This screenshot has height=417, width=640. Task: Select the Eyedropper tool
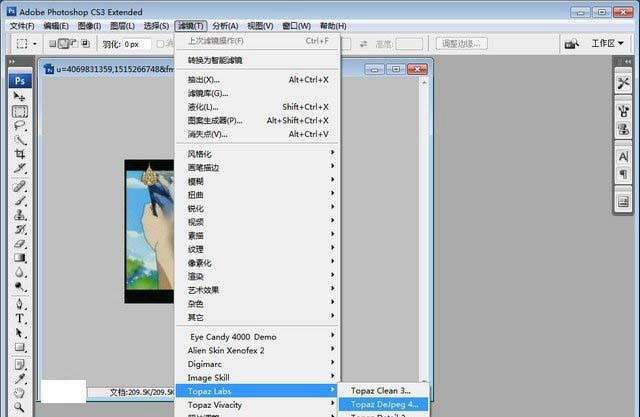[x=19, y=379]
